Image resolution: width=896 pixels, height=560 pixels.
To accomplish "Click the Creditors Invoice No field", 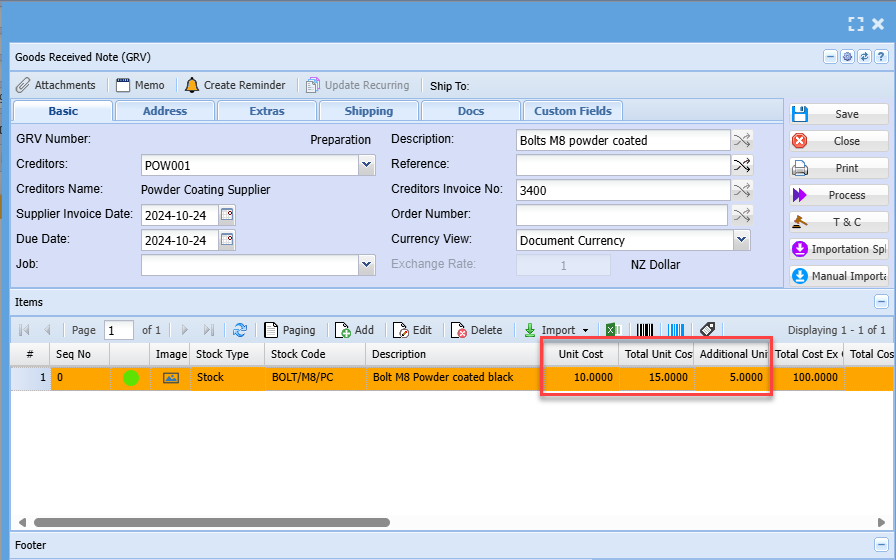I will click(x=622, y=190).
